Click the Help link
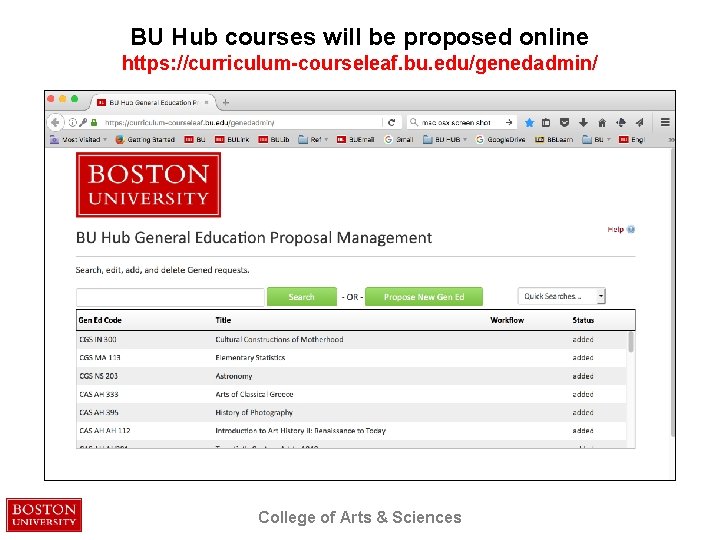The height and width of the screenshot is (540, 720). 615,229
